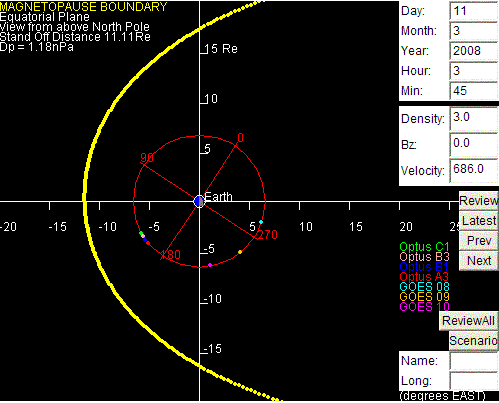
Task: Select the orange GOES 09 satellite marker
Action: 240,252
